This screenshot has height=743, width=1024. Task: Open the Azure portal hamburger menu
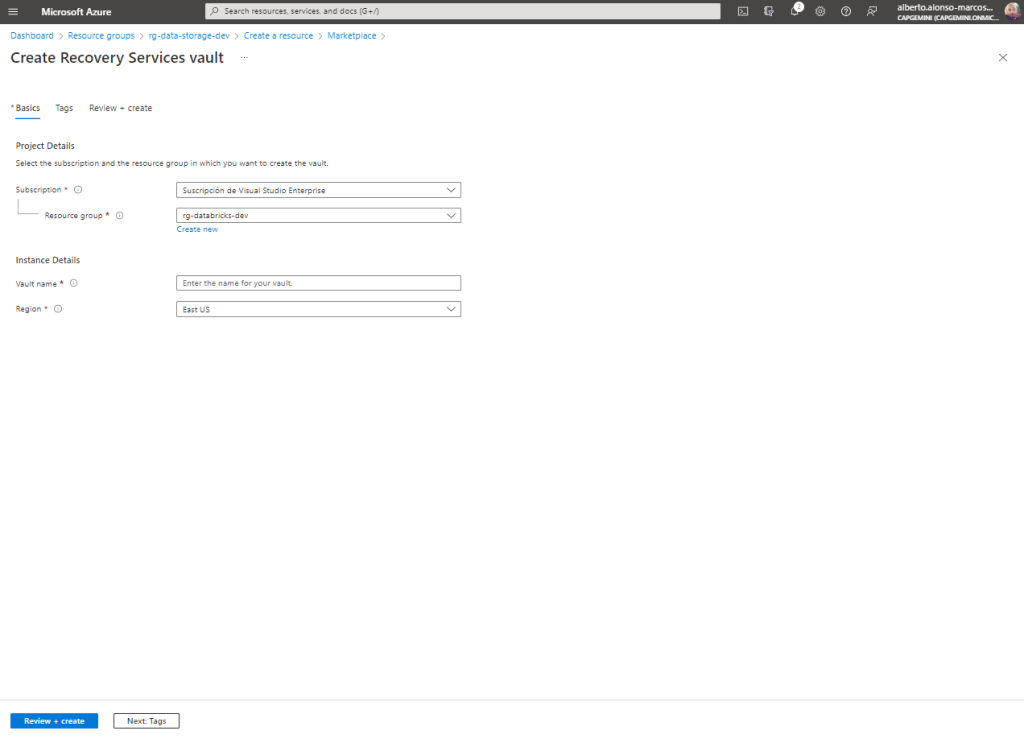click(13, 11)
